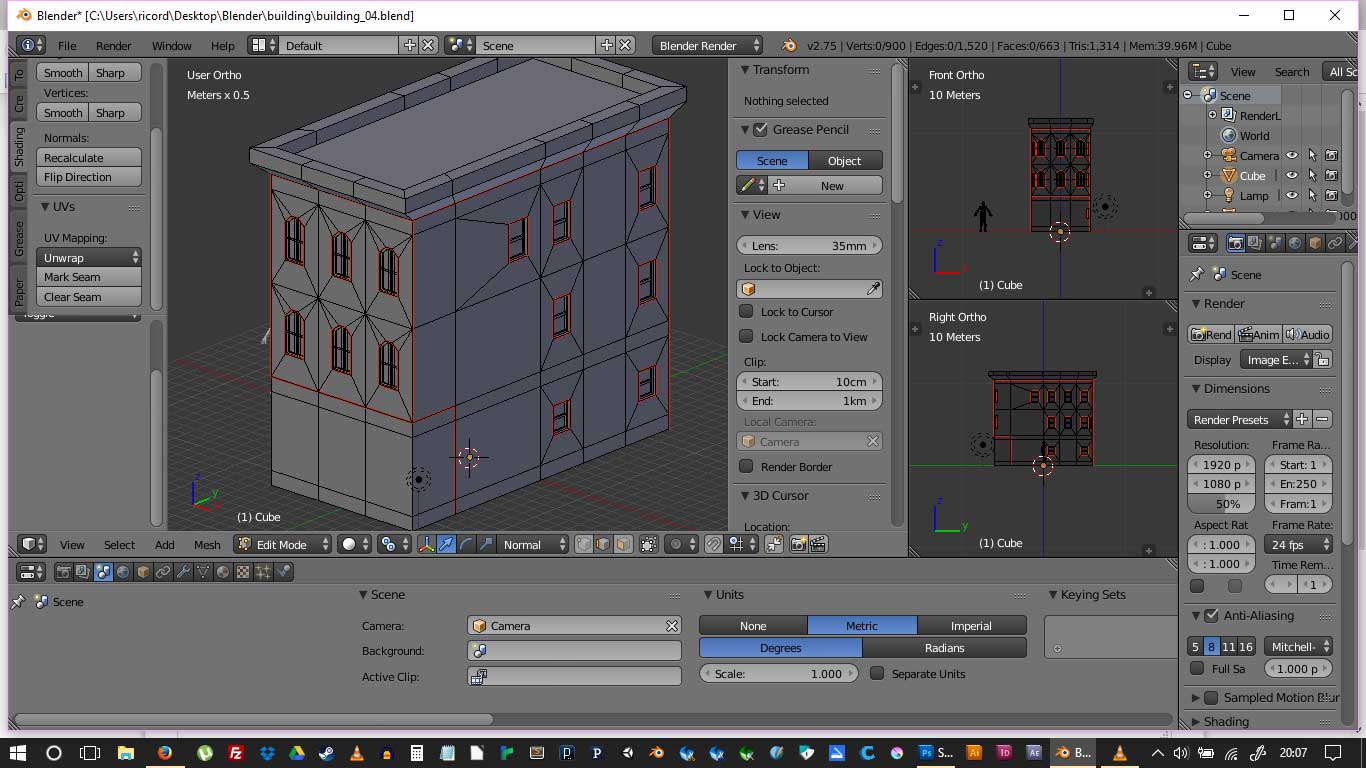Enable the Render Border checkbox

click(746, 466)
